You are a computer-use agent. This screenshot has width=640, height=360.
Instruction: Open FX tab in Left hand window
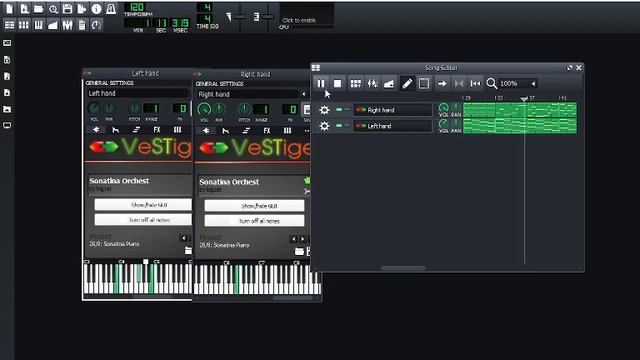point(157,129)
